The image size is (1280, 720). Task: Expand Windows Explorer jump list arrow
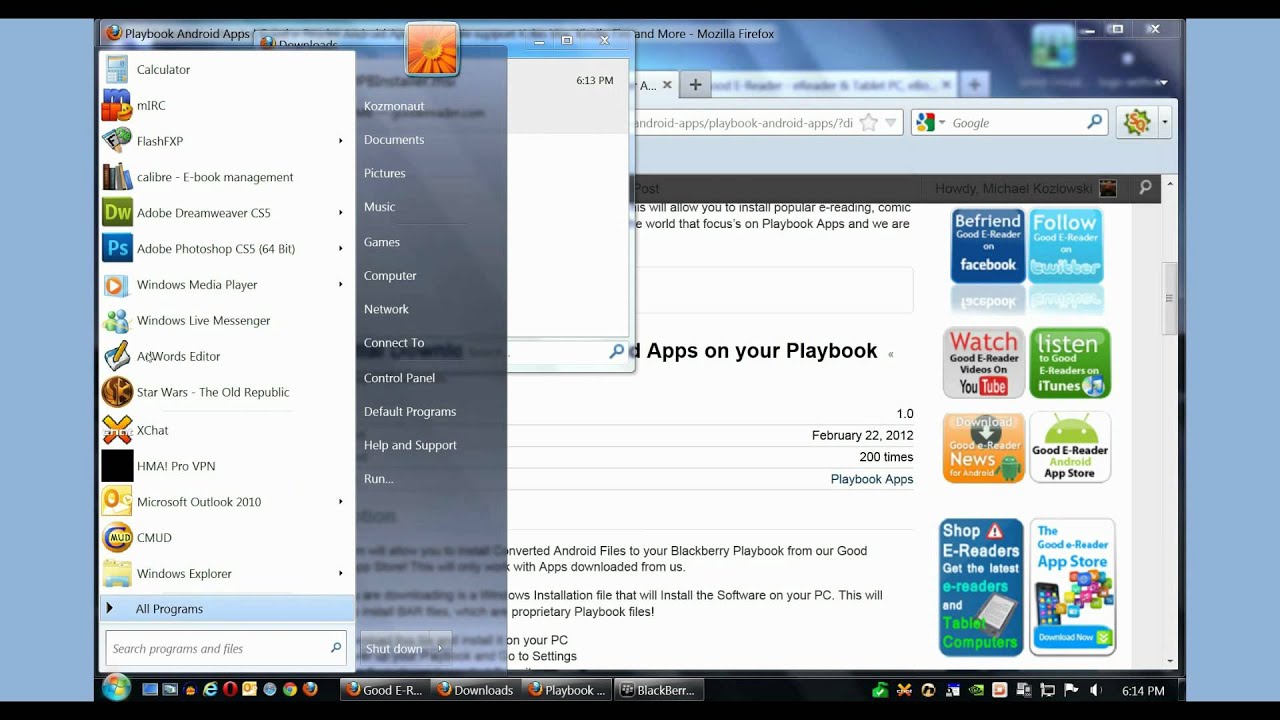click(x=340, y=573)
